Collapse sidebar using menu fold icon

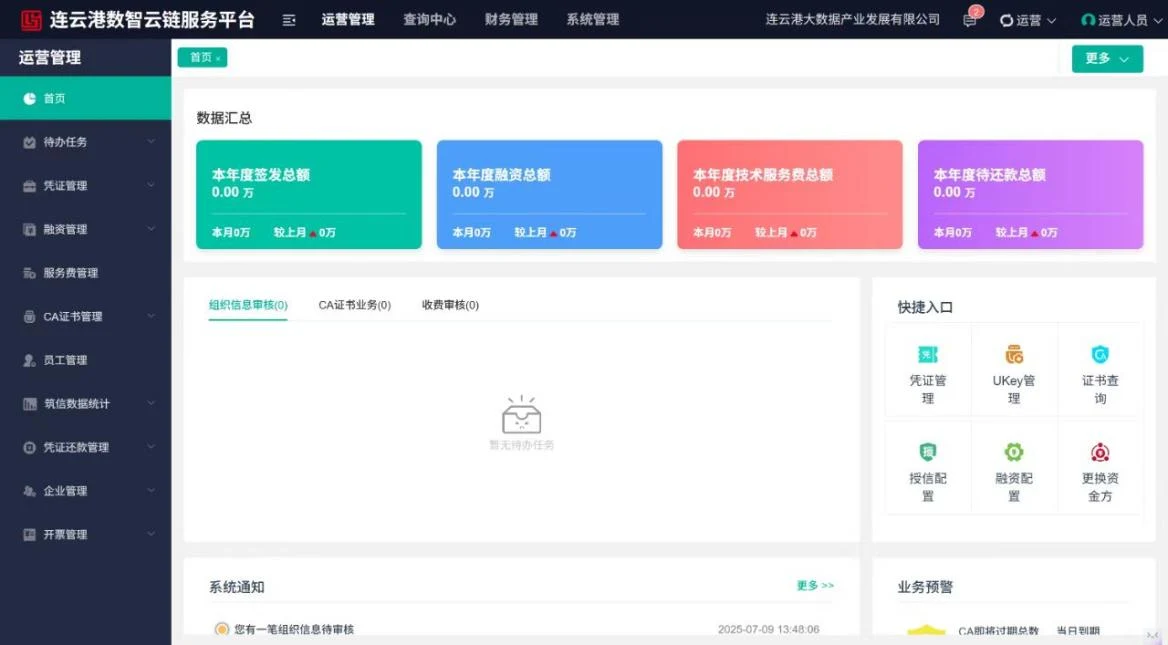(x=289, y=20)
